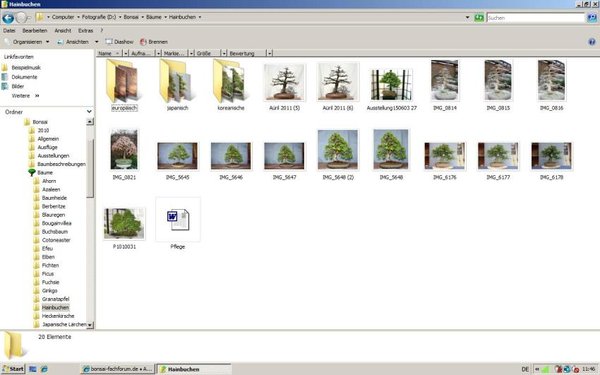The height and width of the screenshot is (375, 600).
Task: Select the Ahorn folder in tree
Action: [x=49, y=181]
